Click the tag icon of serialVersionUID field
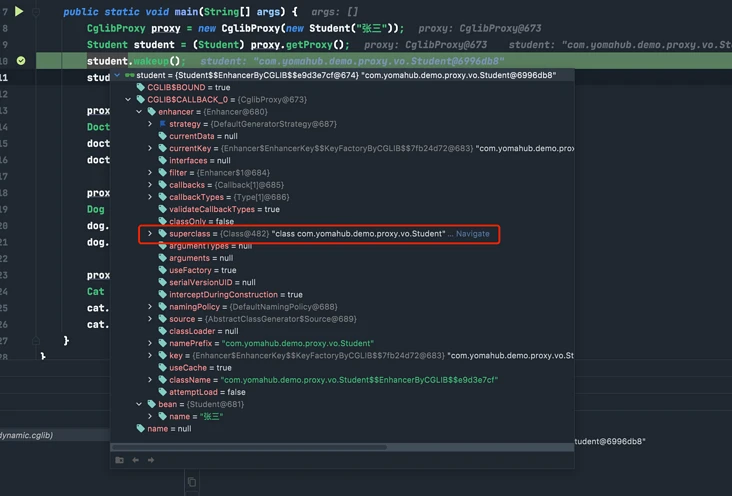The width and height of the screenshot is (732, 496). [x=162, y=282]
